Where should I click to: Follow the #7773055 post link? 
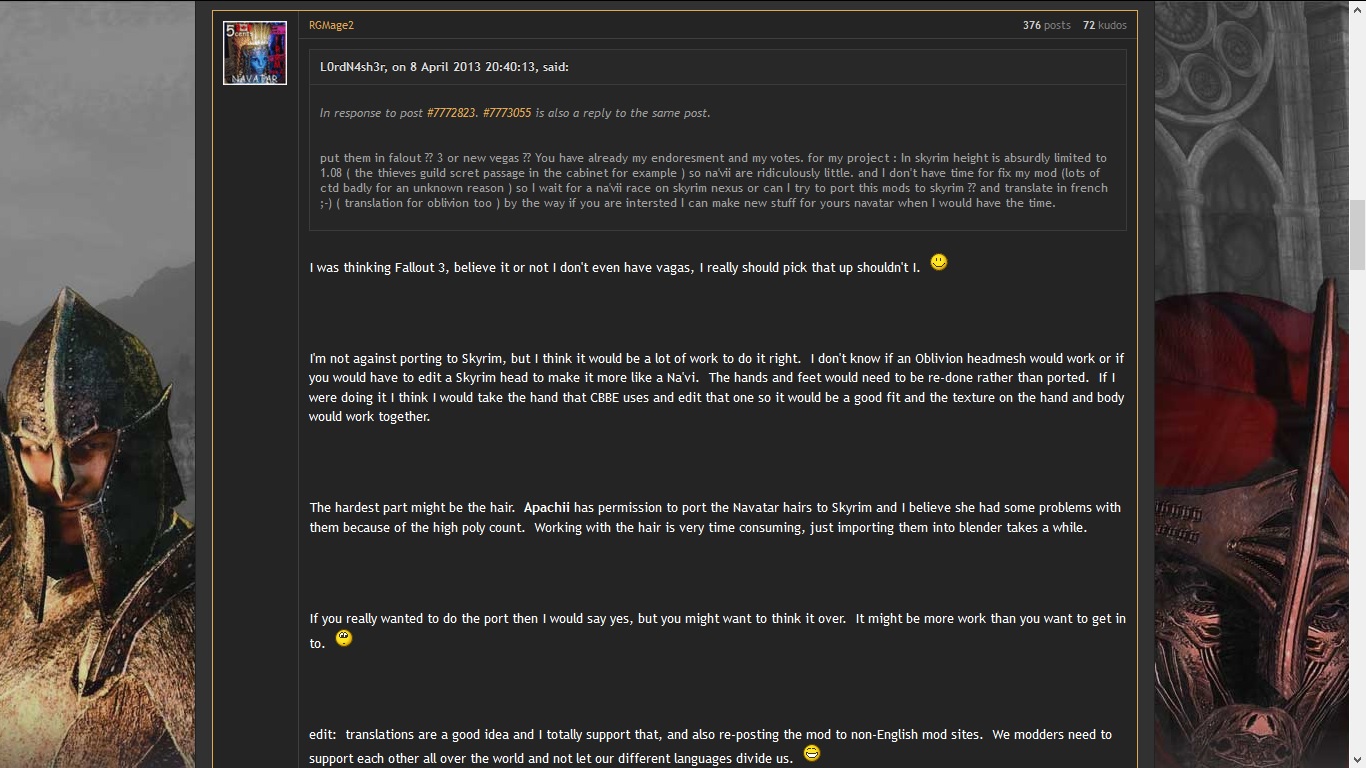tap(507, 113)
